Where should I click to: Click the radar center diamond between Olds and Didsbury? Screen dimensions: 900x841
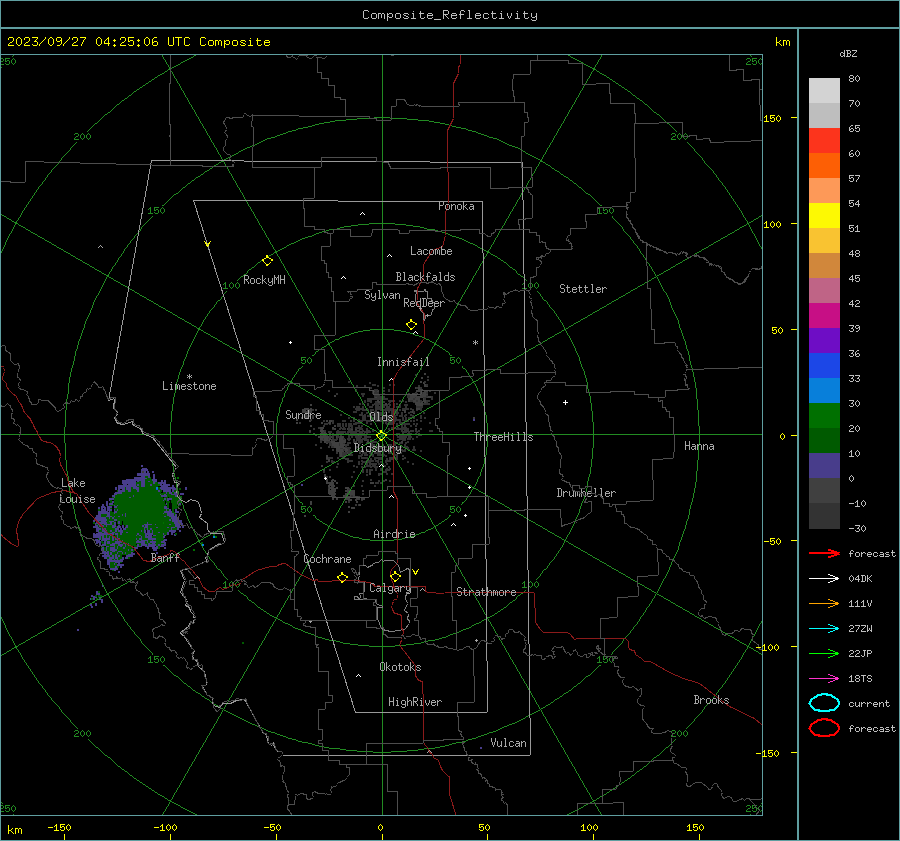coord(382,436)
